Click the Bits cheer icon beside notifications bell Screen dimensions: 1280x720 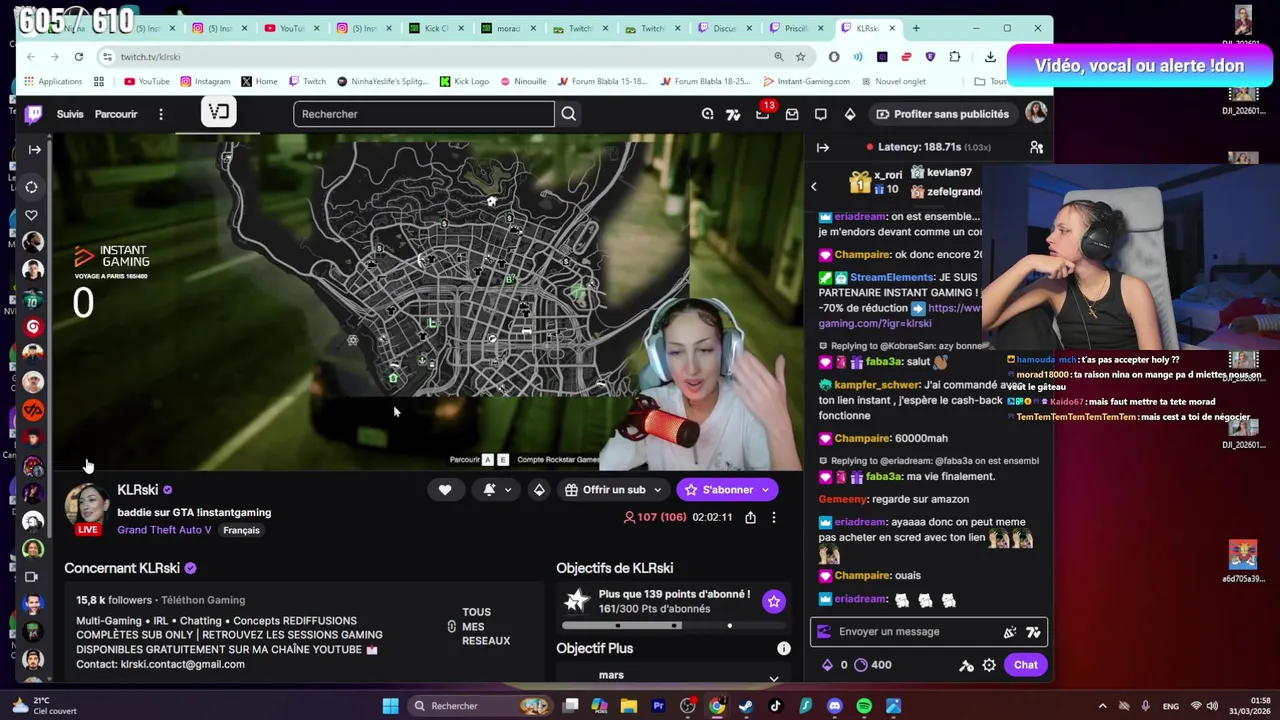[539, 489]
